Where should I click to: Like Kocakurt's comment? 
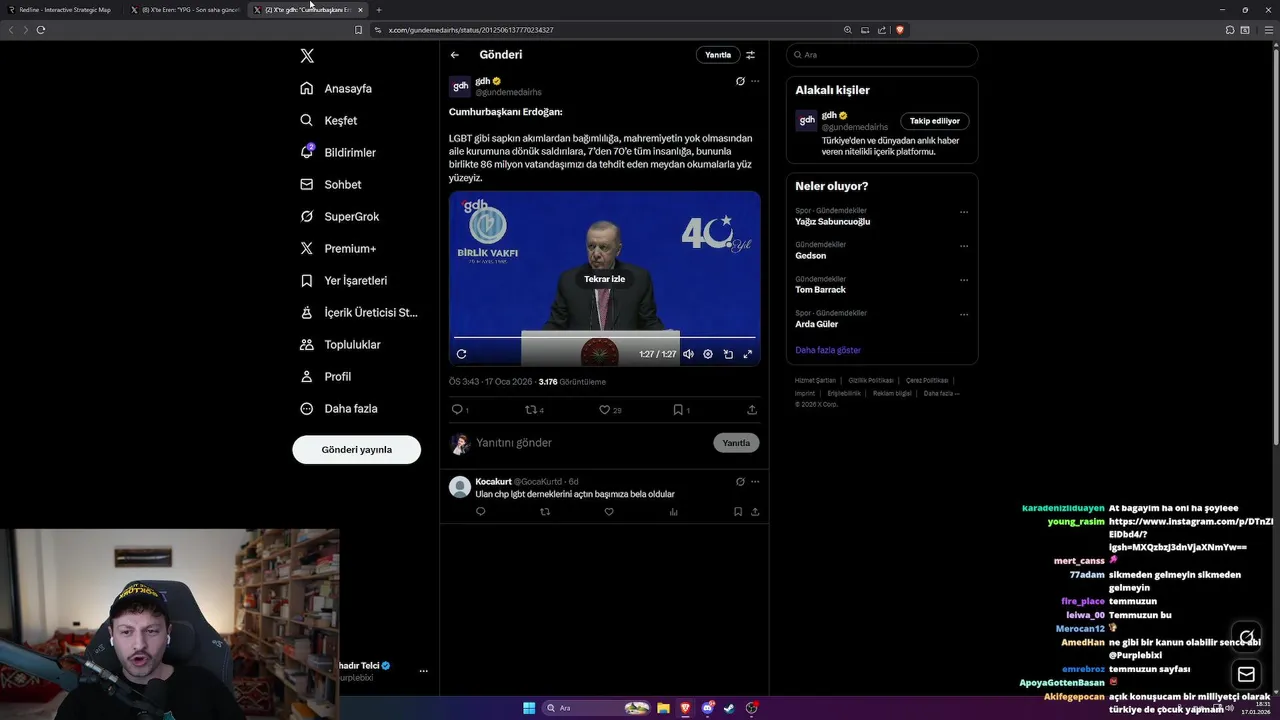click(x=609, y=512)
